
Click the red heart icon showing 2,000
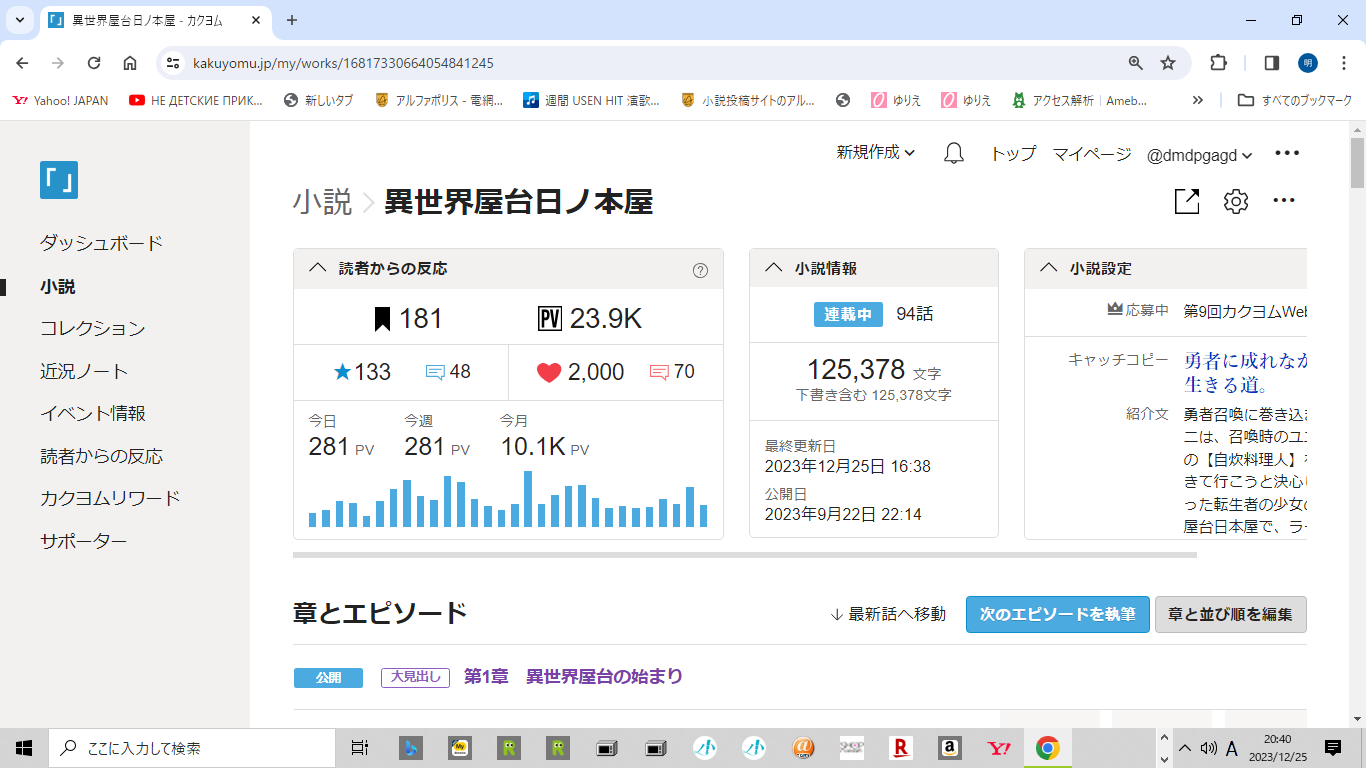point(549,373)
